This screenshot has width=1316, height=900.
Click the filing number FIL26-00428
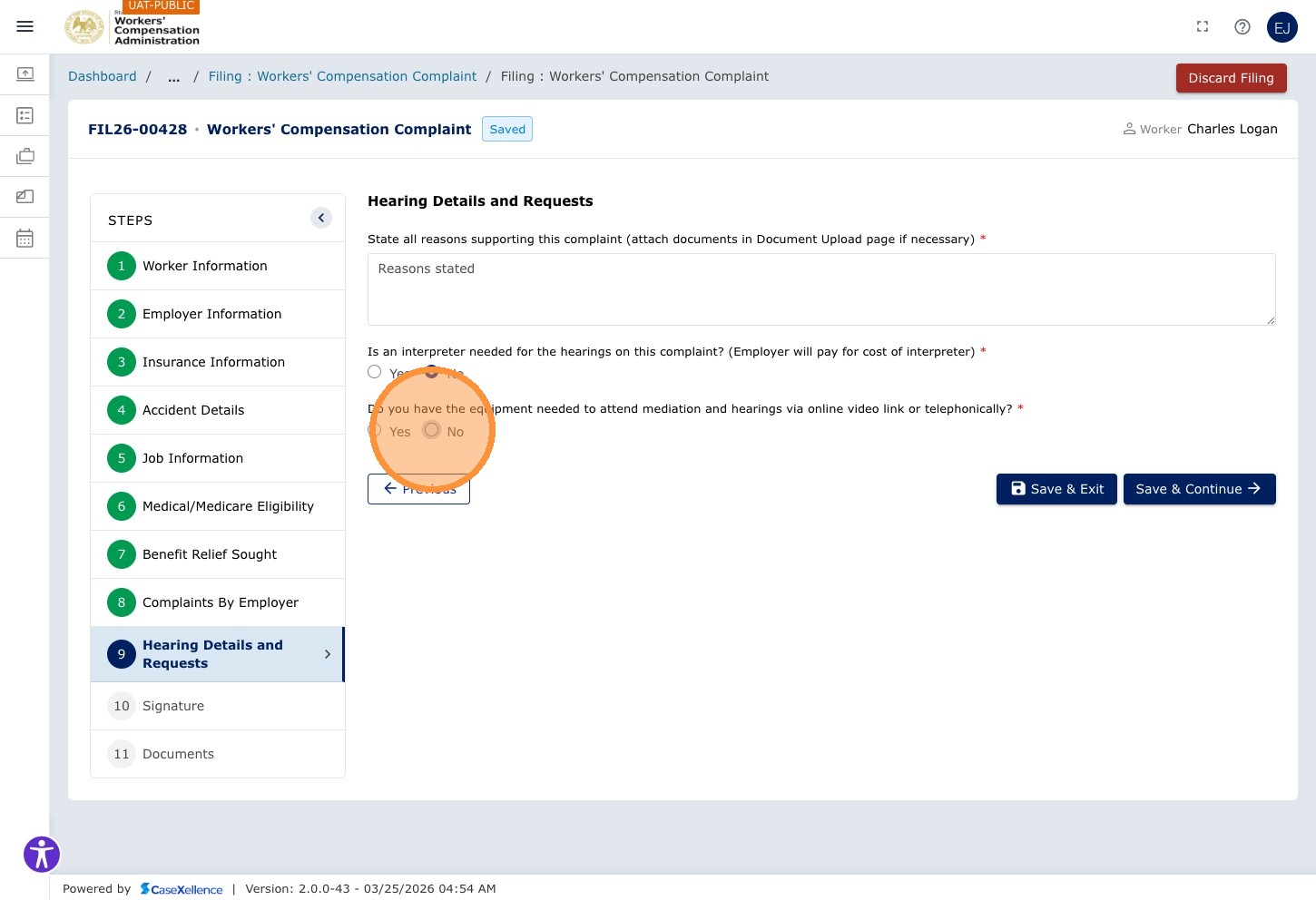(x=137, y=129)
